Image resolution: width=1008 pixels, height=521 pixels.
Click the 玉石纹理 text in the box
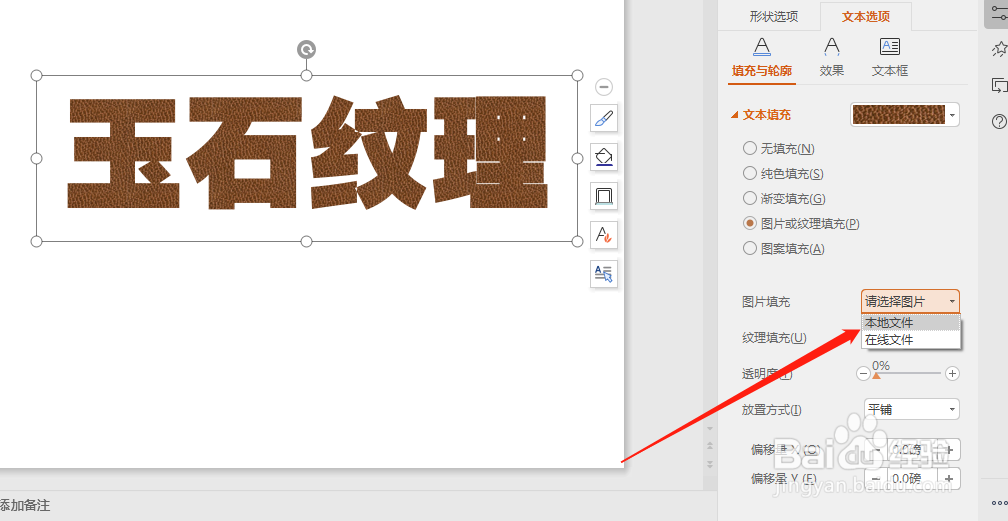click(x=307, y=153)
